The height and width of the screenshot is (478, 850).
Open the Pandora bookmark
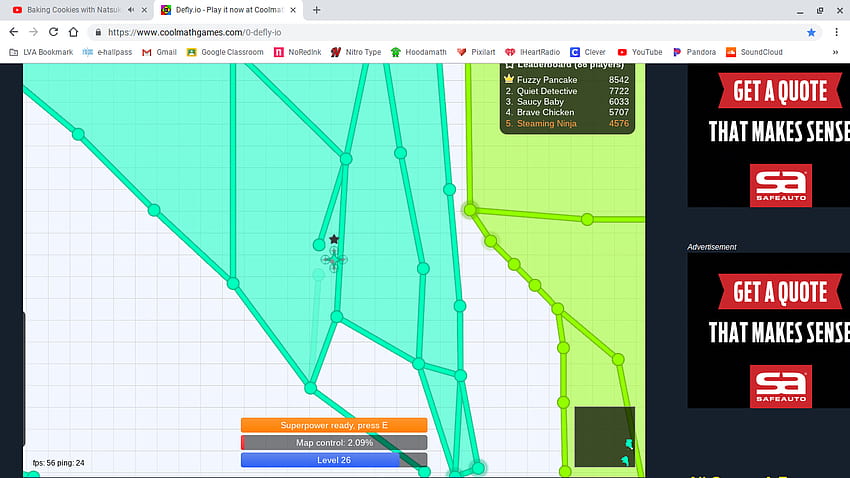tap(694, 52)
